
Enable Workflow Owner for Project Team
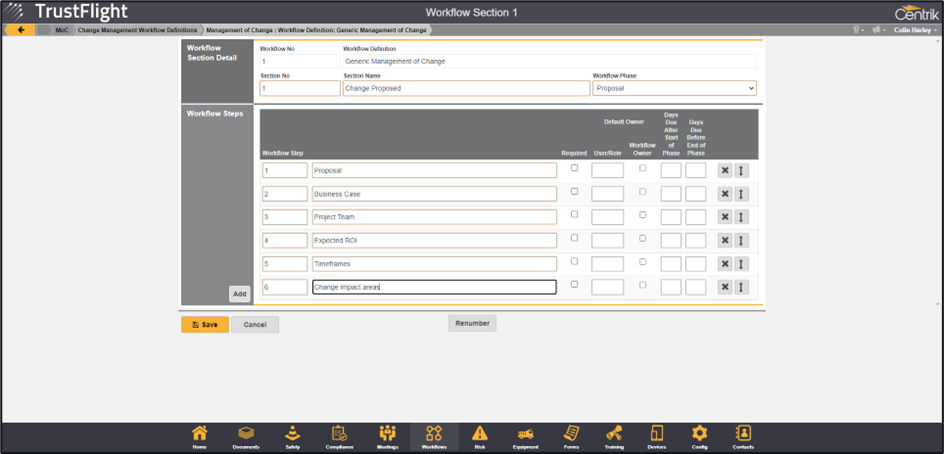tap(642, 215)
